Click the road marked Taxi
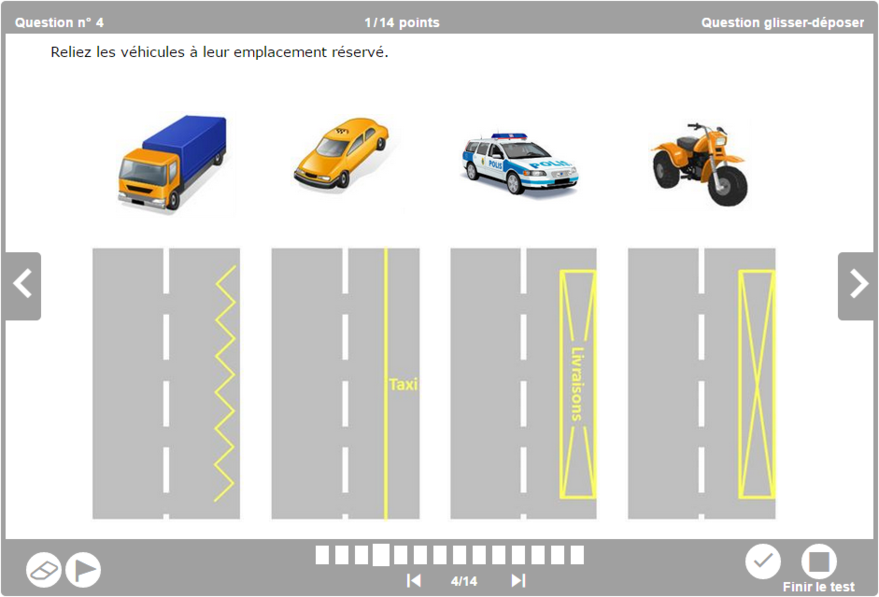The height and width of the screenshot is (597, 879). [x=345, y=384]
